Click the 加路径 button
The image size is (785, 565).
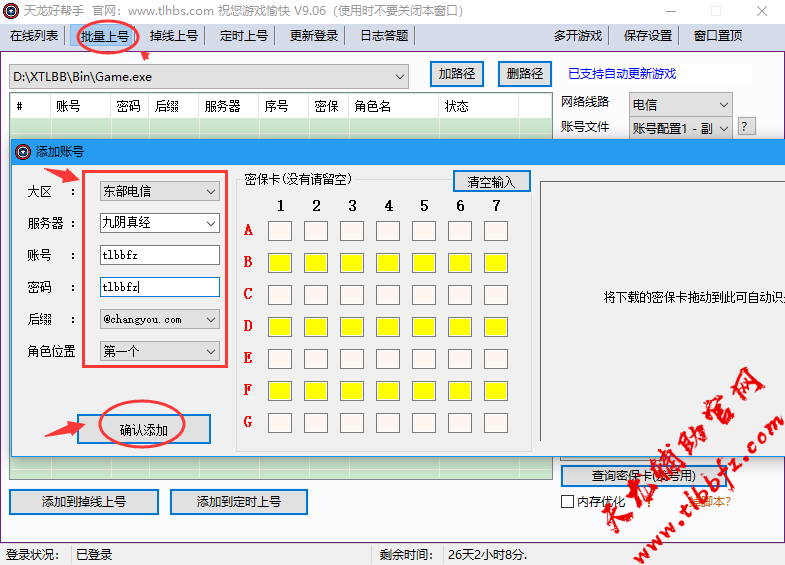click(x=457, y=74)
